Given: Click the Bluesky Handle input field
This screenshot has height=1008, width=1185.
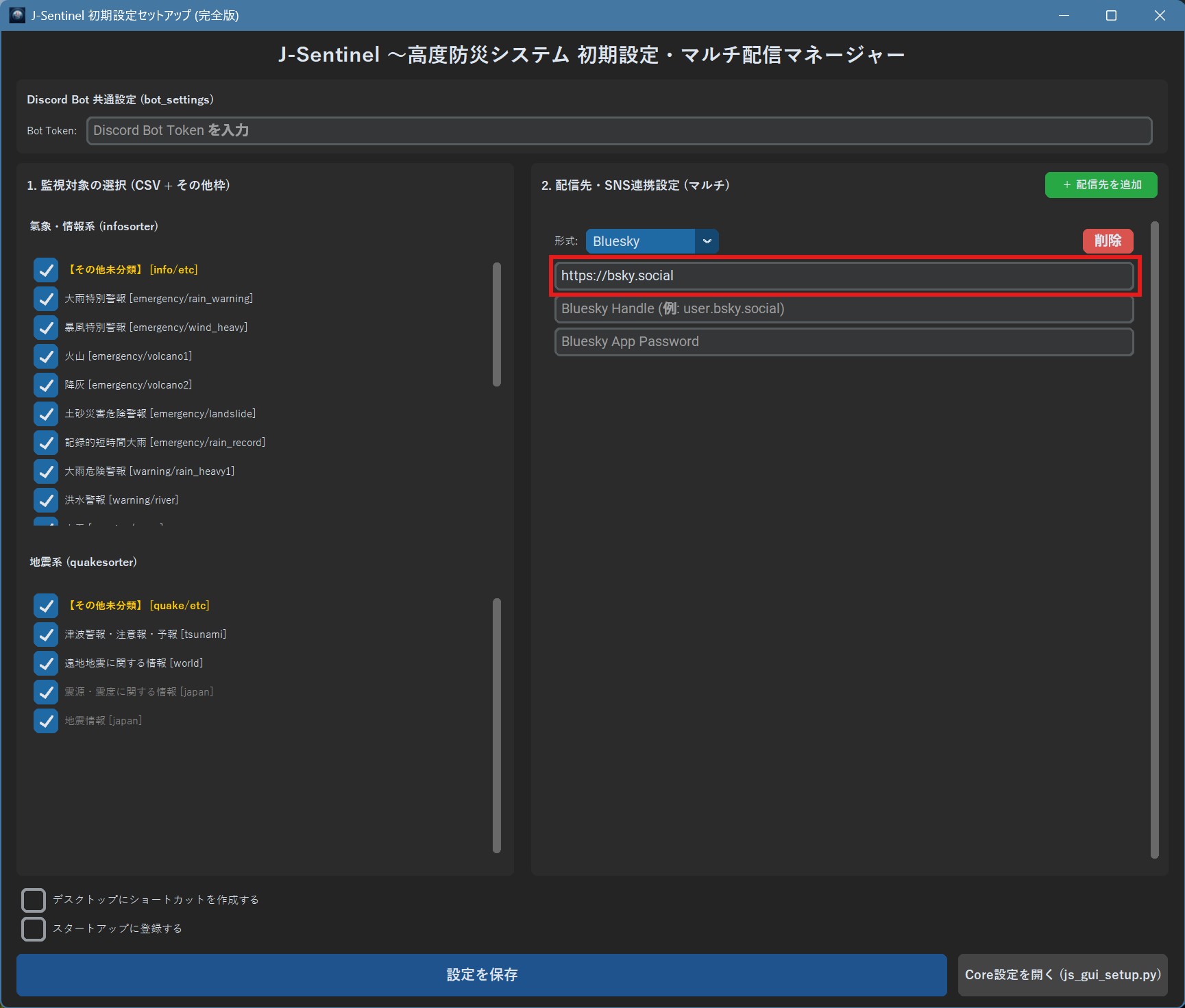Looking at the screenshot, I should click(x=844, y=309).
